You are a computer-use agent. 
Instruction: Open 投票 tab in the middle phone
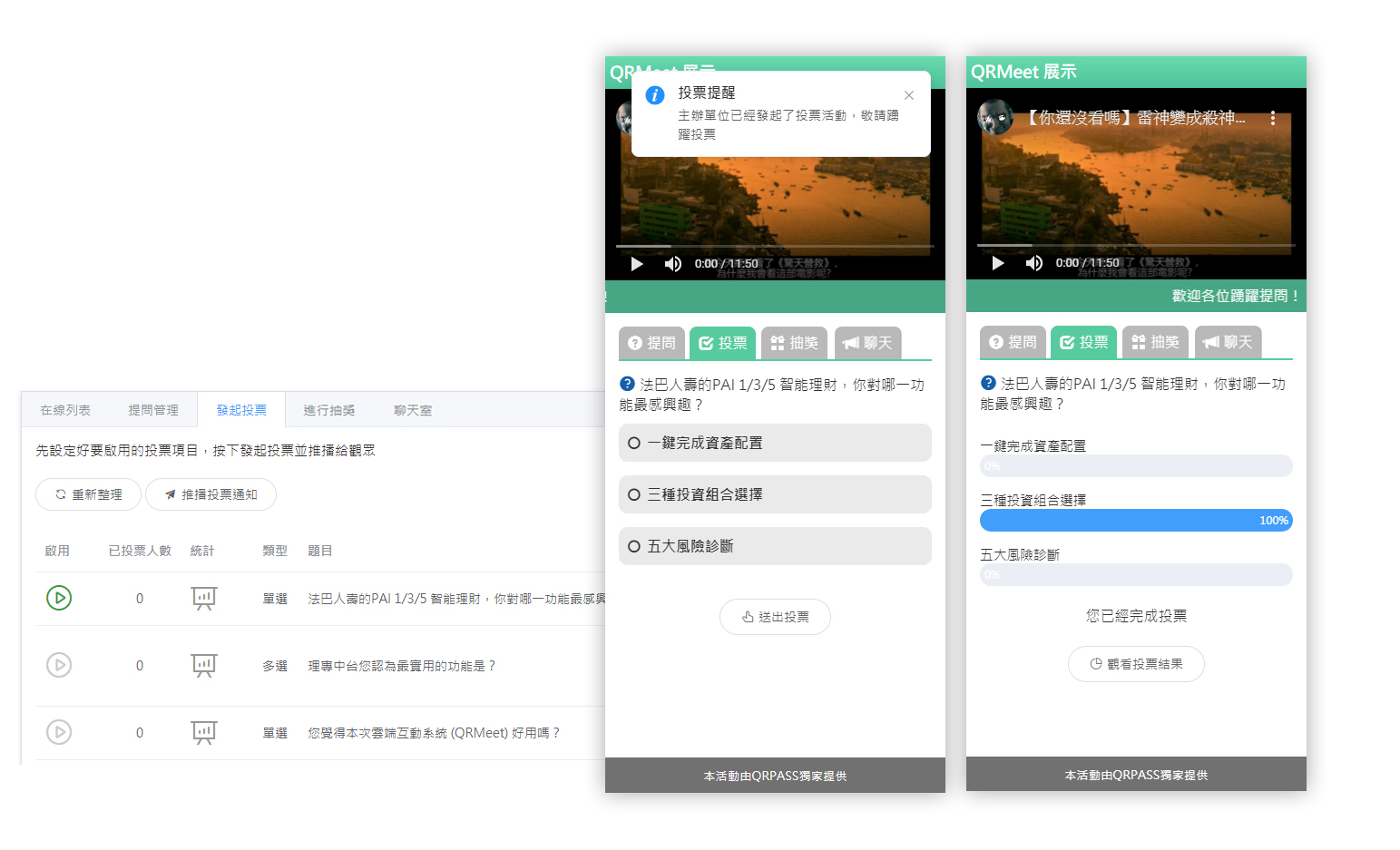(x=723, y=343)
